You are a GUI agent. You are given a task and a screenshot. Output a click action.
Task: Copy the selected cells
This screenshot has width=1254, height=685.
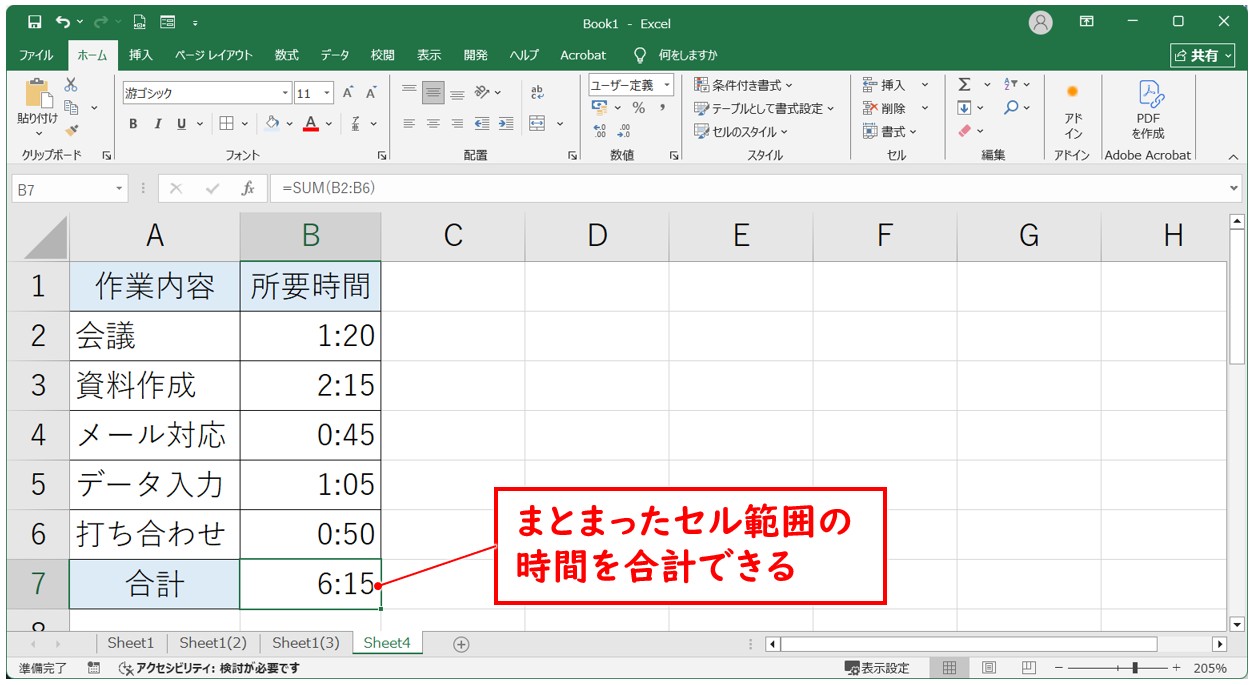point(71,107)
